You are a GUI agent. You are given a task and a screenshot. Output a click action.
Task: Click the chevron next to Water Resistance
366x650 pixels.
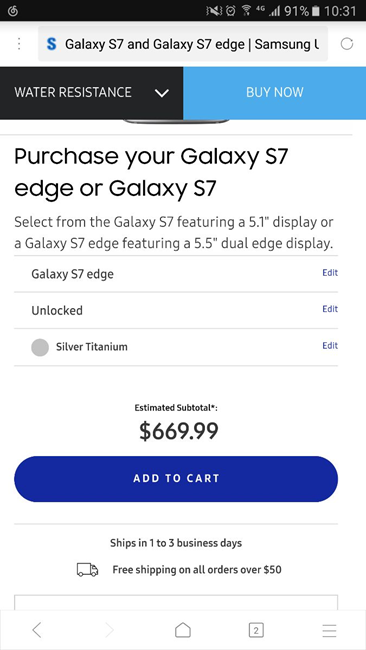point(162,93)
